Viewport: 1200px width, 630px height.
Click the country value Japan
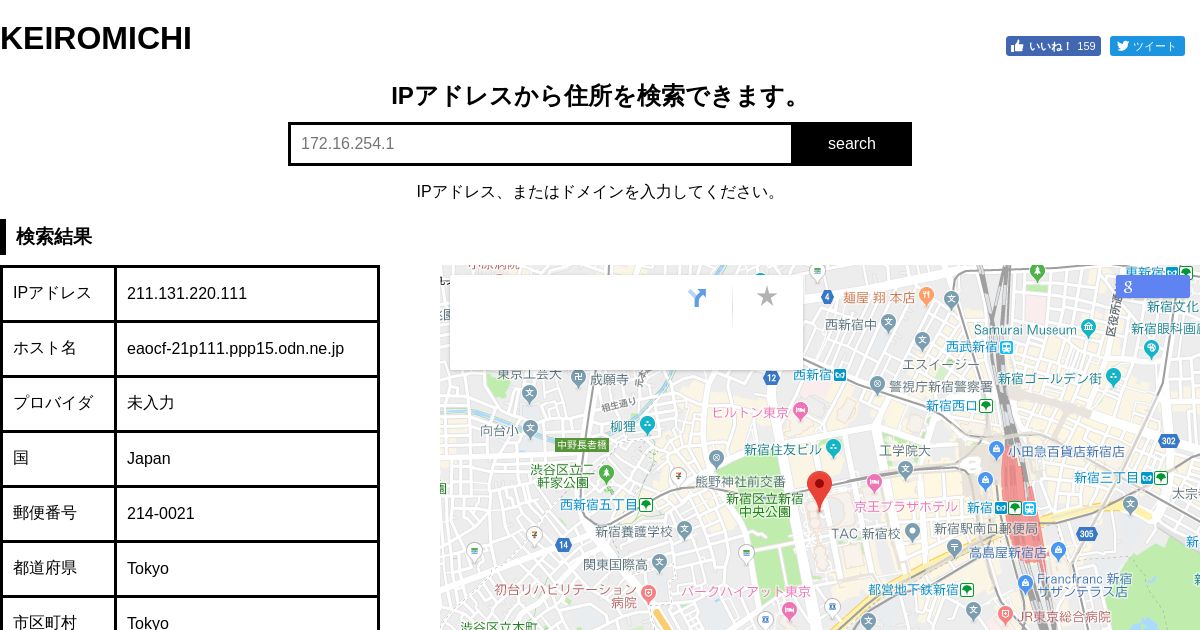click(x=148, y=458)
